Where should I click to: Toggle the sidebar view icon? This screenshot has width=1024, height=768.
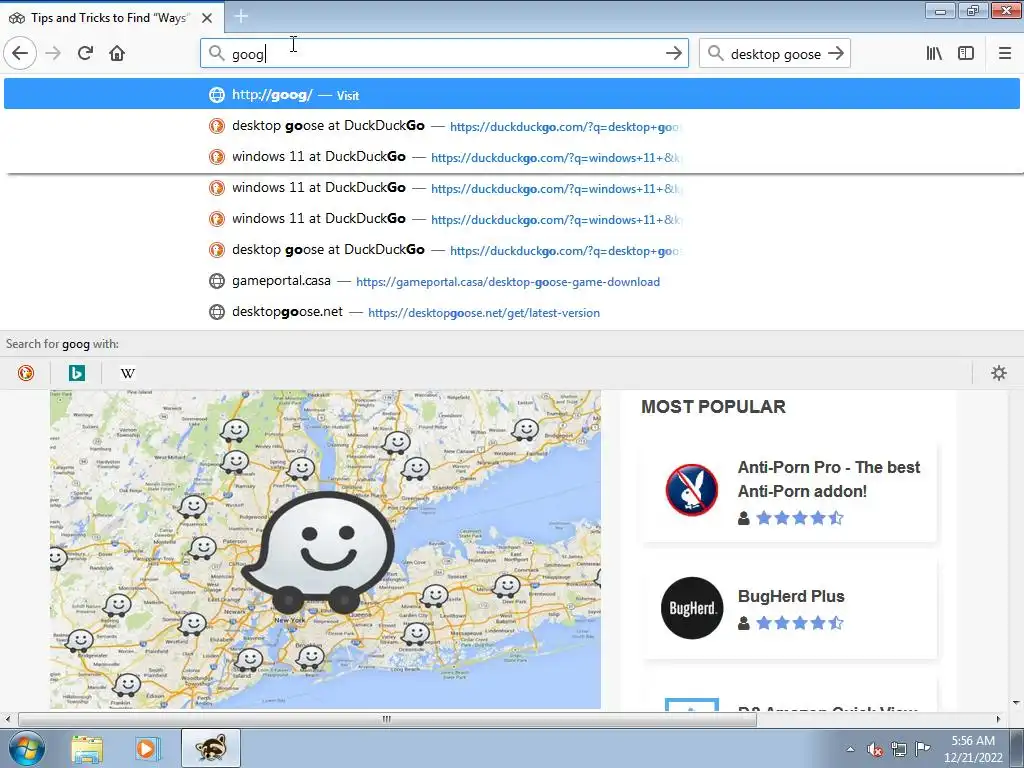[966, 53]
